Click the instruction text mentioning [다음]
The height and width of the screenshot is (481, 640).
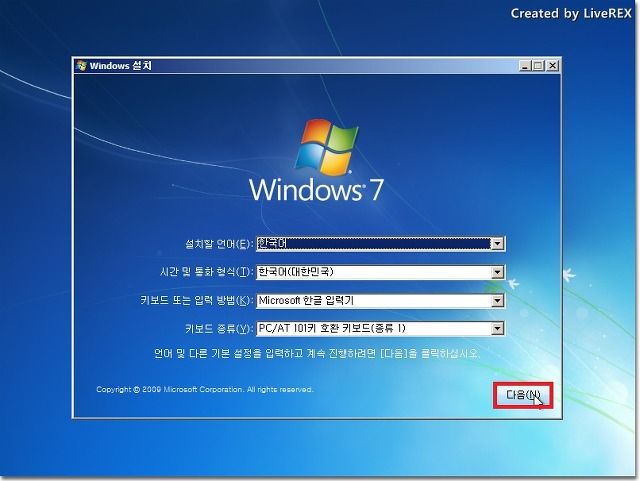coord(317,353)
